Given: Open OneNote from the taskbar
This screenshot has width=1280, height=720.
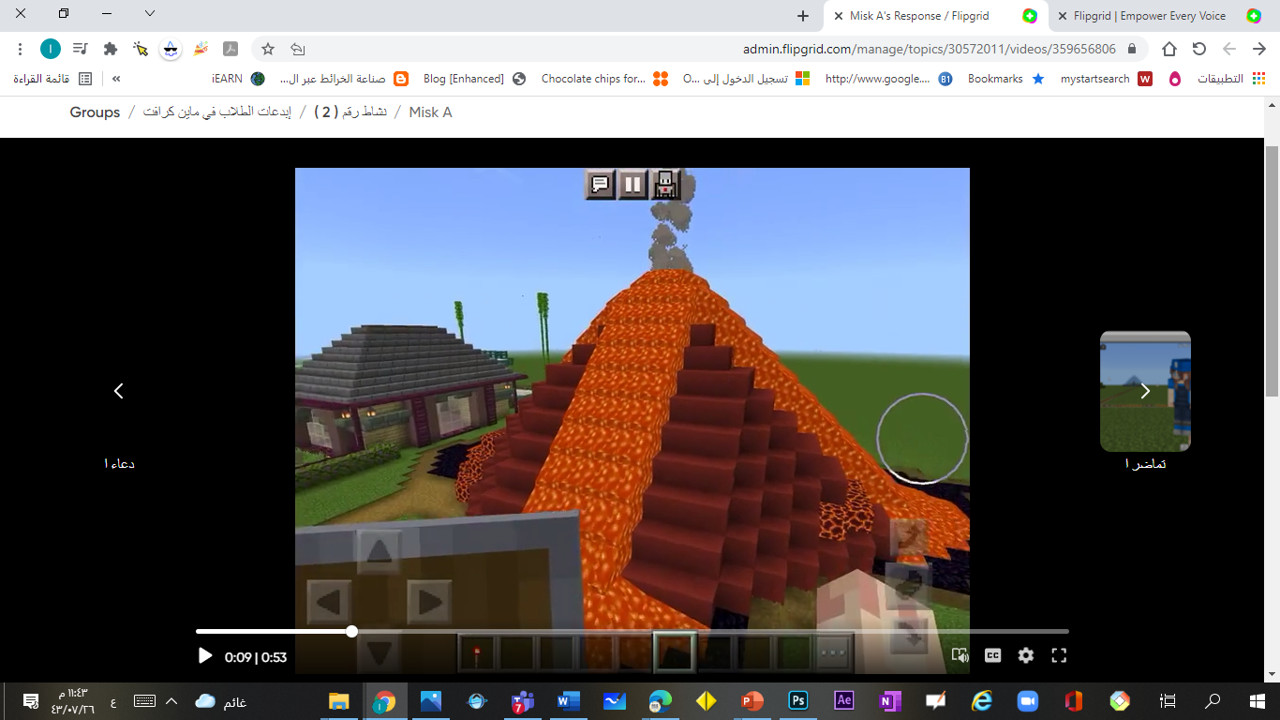Looking at the screenshot, I should pos(889,701).
